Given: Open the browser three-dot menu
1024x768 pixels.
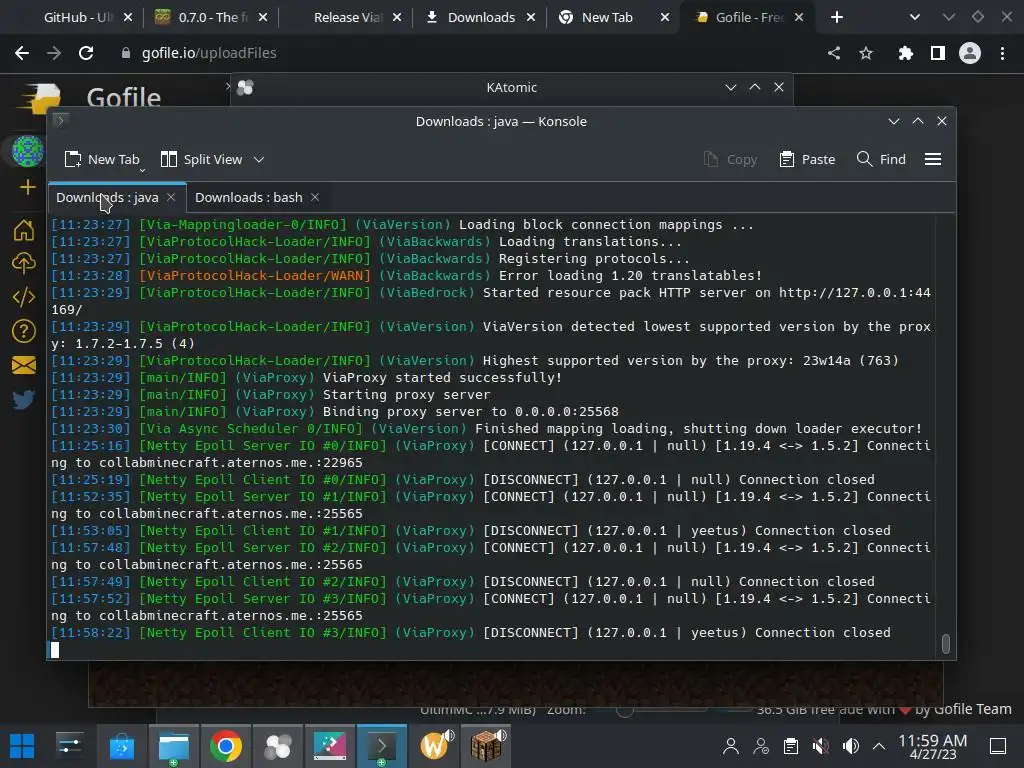Looking at the screenshot, I should pyautogui.click(x=1002, y=53).
